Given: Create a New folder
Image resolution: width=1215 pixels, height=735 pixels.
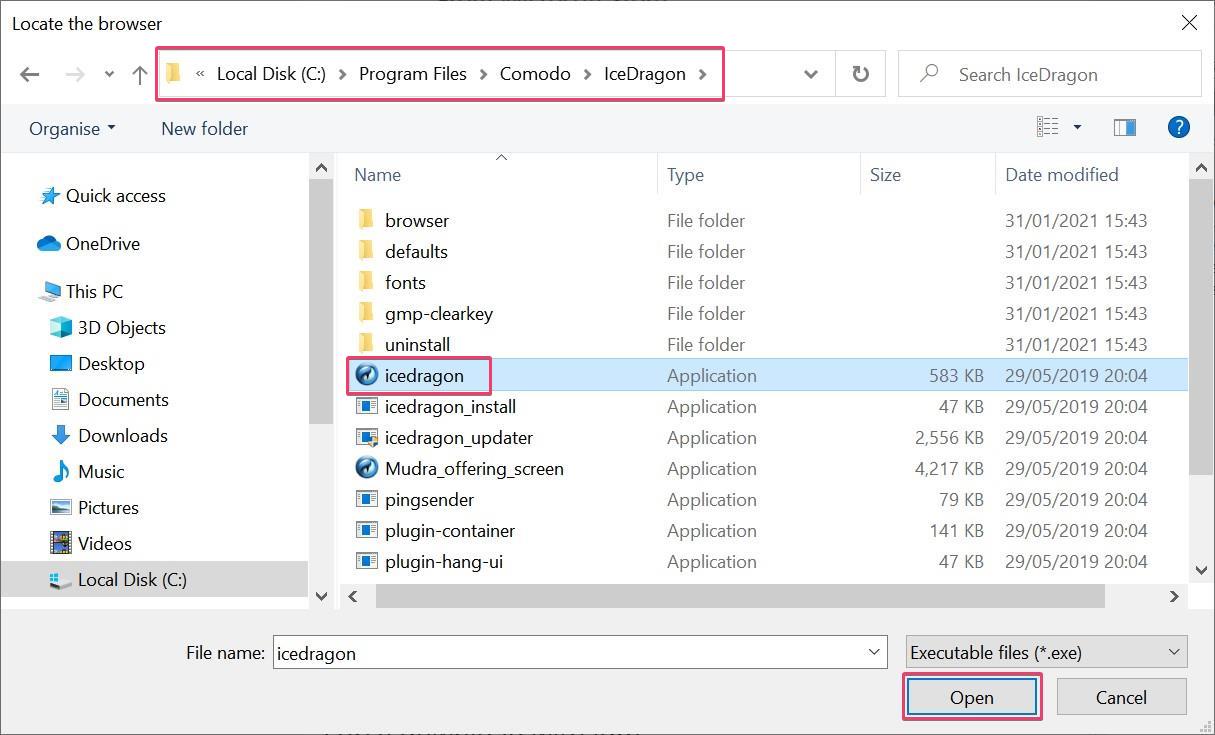Looking at the screenshot, I should 204,128.
